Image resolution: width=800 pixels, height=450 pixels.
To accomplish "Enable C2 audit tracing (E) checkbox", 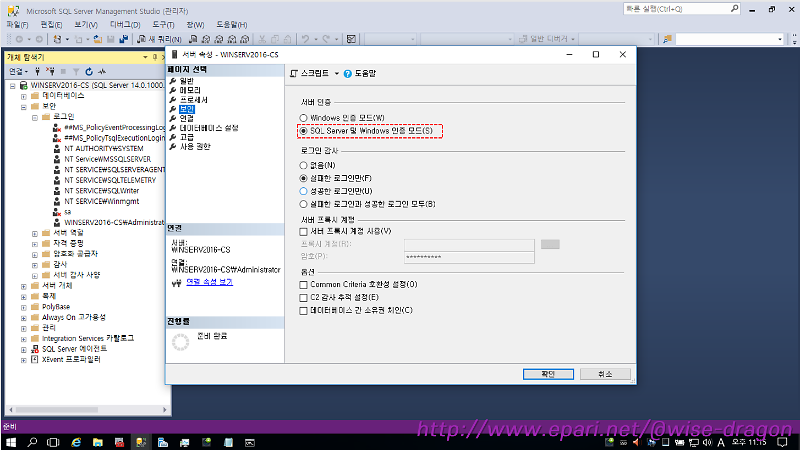I will tap(304, 297).
